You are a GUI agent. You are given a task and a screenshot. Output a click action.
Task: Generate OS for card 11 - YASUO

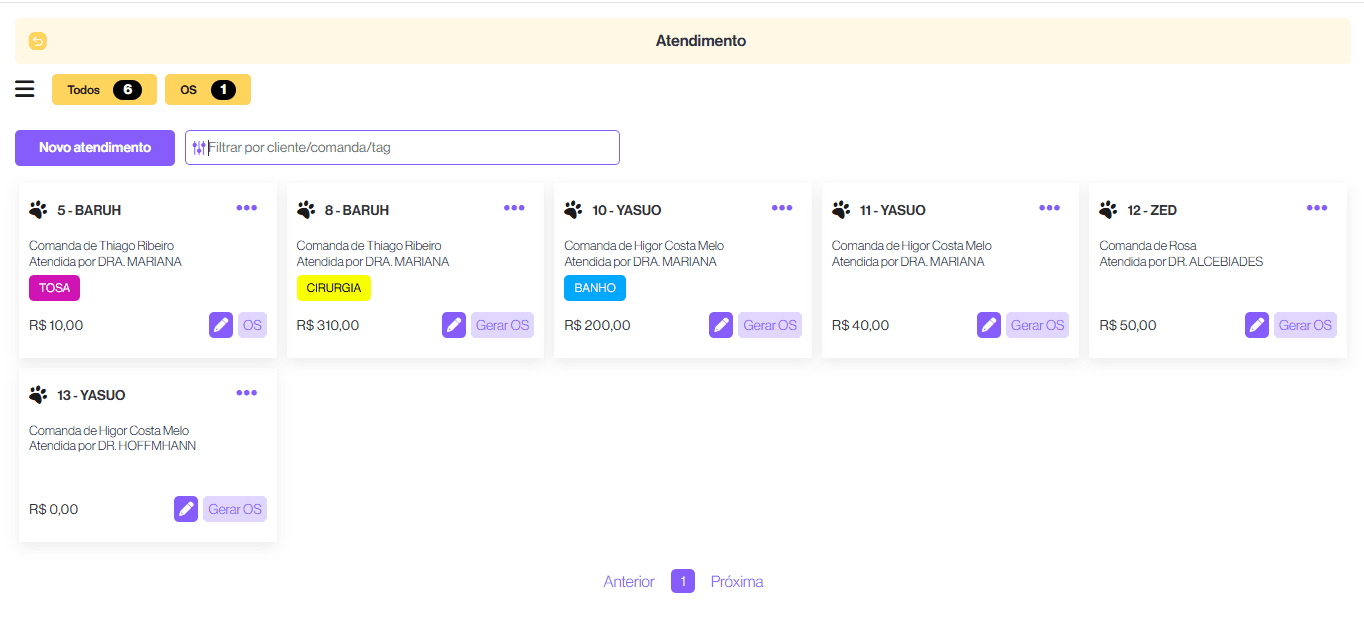(1038, 325)
